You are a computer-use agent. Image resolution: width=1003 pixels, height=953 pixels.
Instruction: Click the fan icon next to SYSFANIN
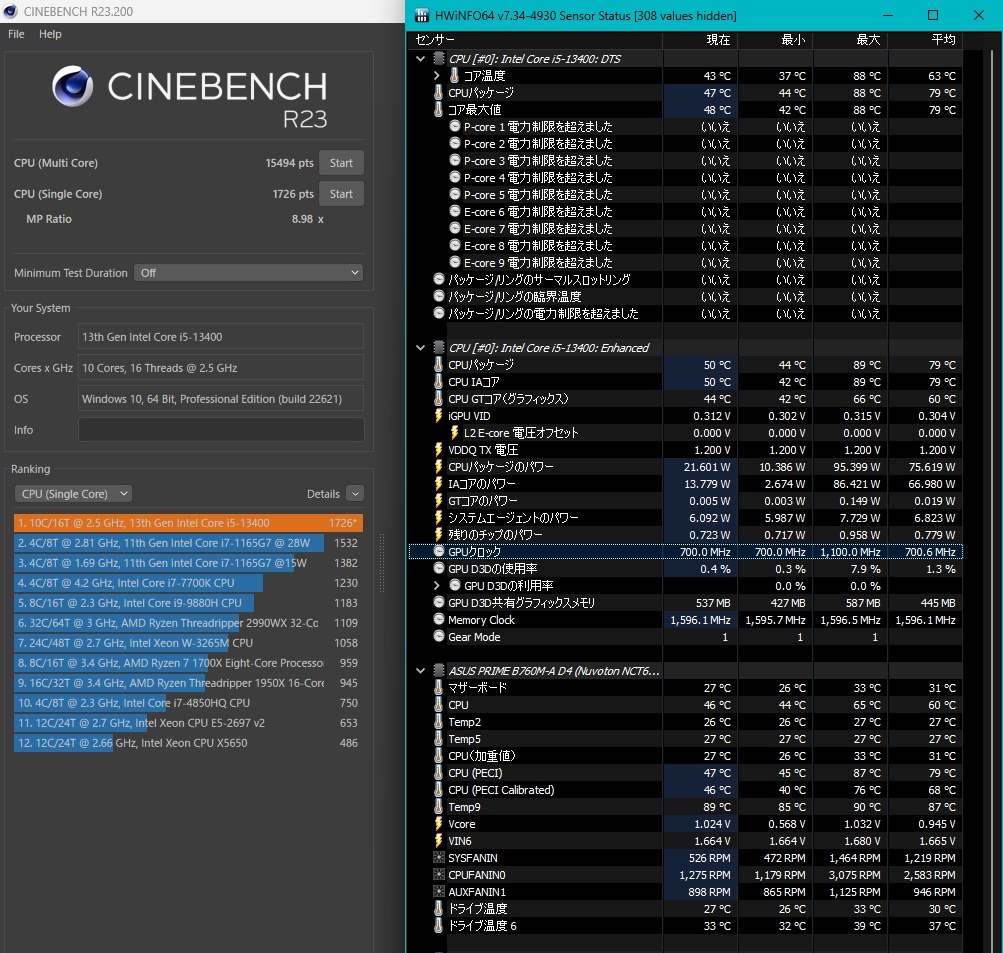point(438,858)
